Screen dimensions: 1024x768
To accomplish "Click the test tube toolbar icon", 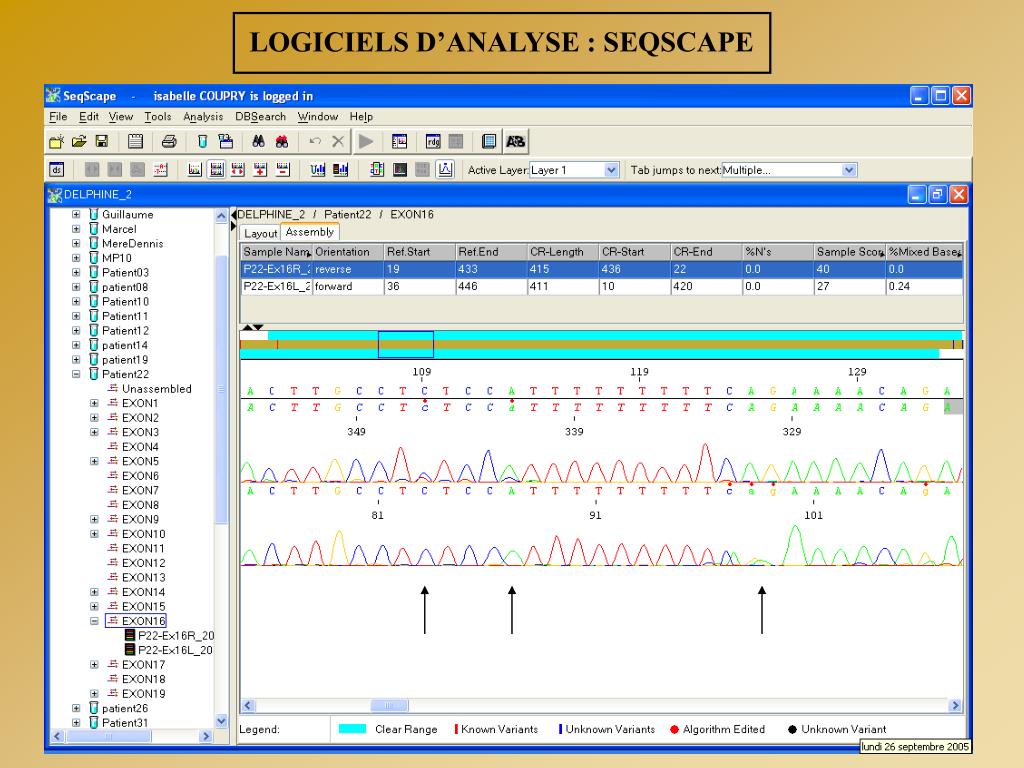I will point(202,141).
